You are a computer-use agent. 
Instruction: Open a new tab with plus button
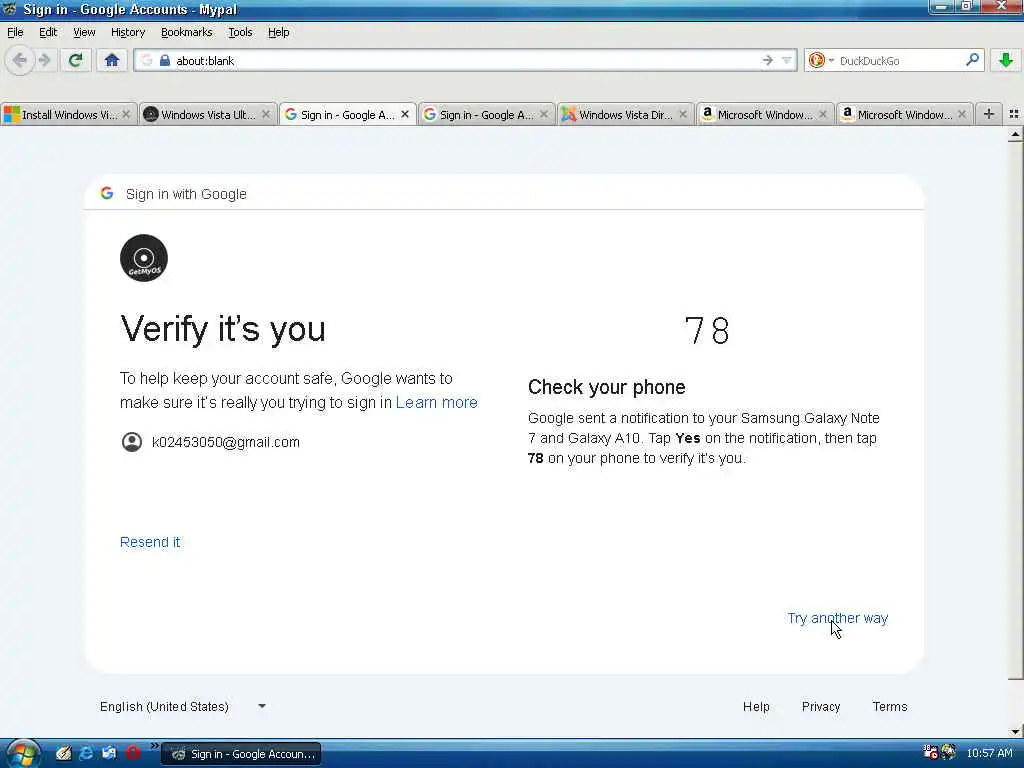coord(989,114)
